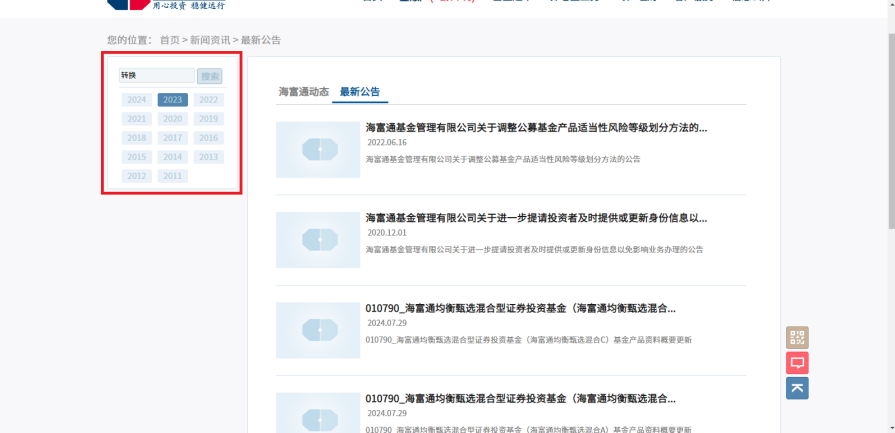Viewport: 895px width, 433px height.
Task: Click the thumbnail beside the 2020.12.01 announcement
Action: pos(318,240)
